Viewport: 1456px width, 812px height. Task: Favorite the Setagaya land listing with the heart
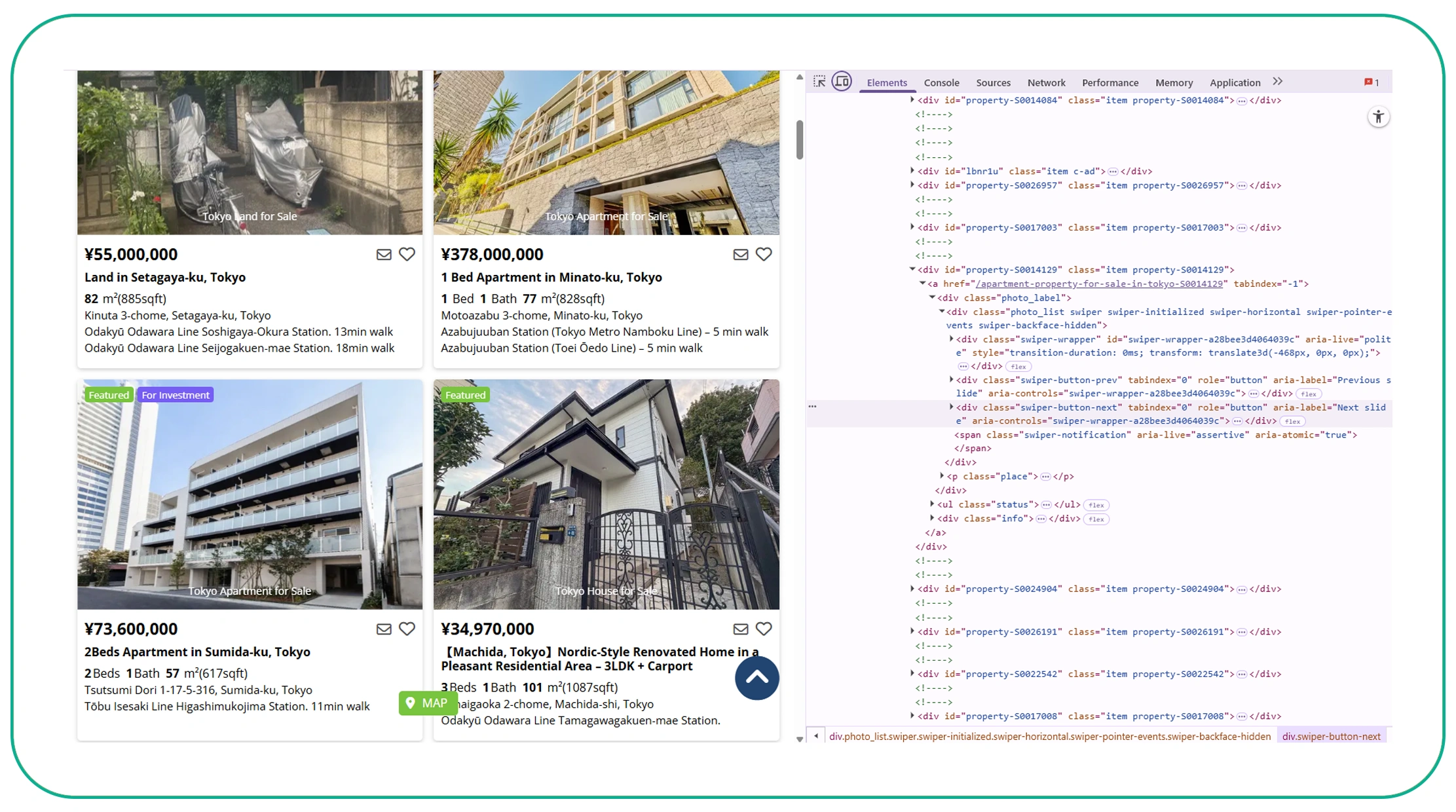407,254
